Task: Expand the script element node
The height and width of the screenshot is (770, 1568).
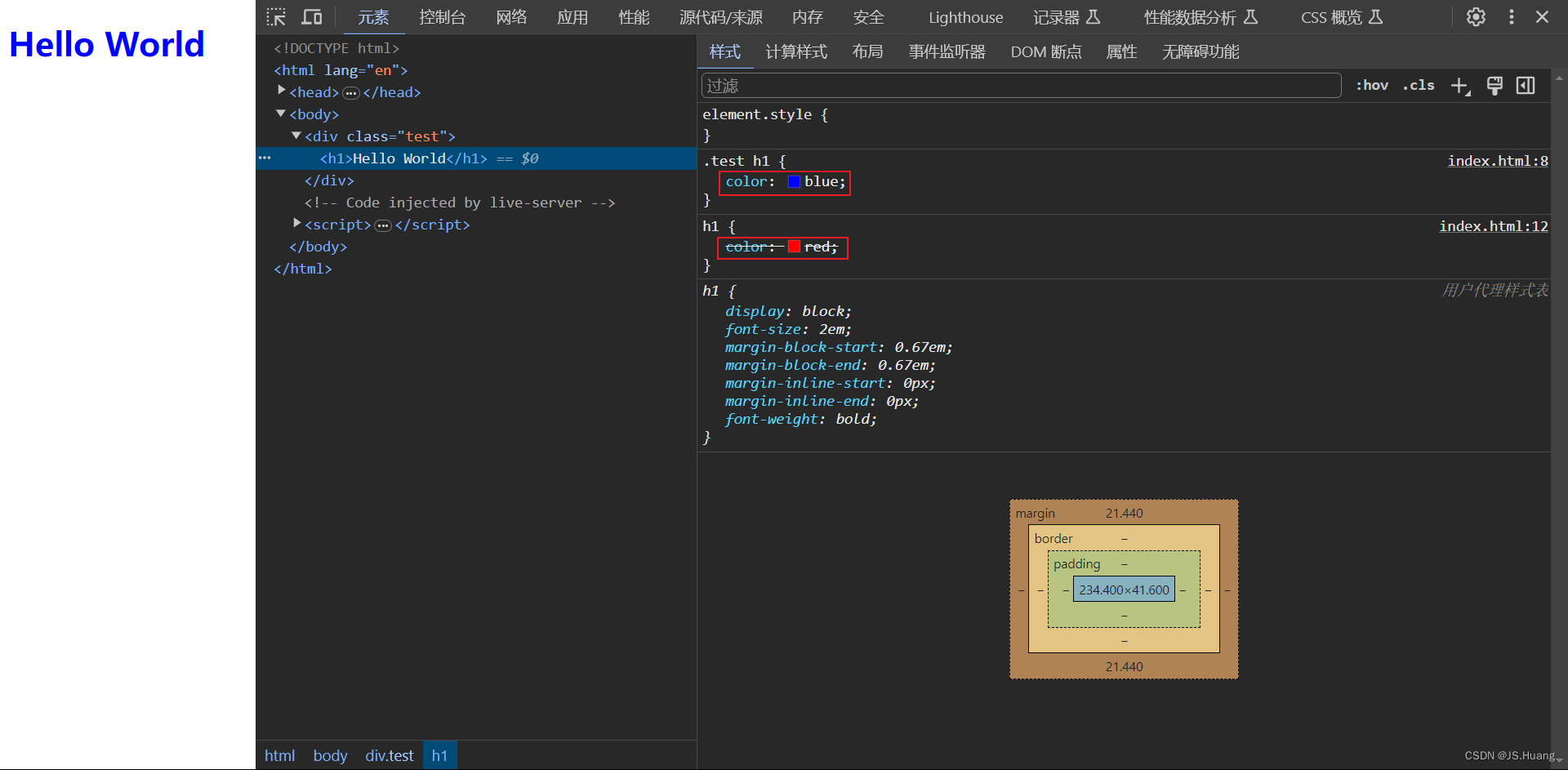Action: (297, 223)
